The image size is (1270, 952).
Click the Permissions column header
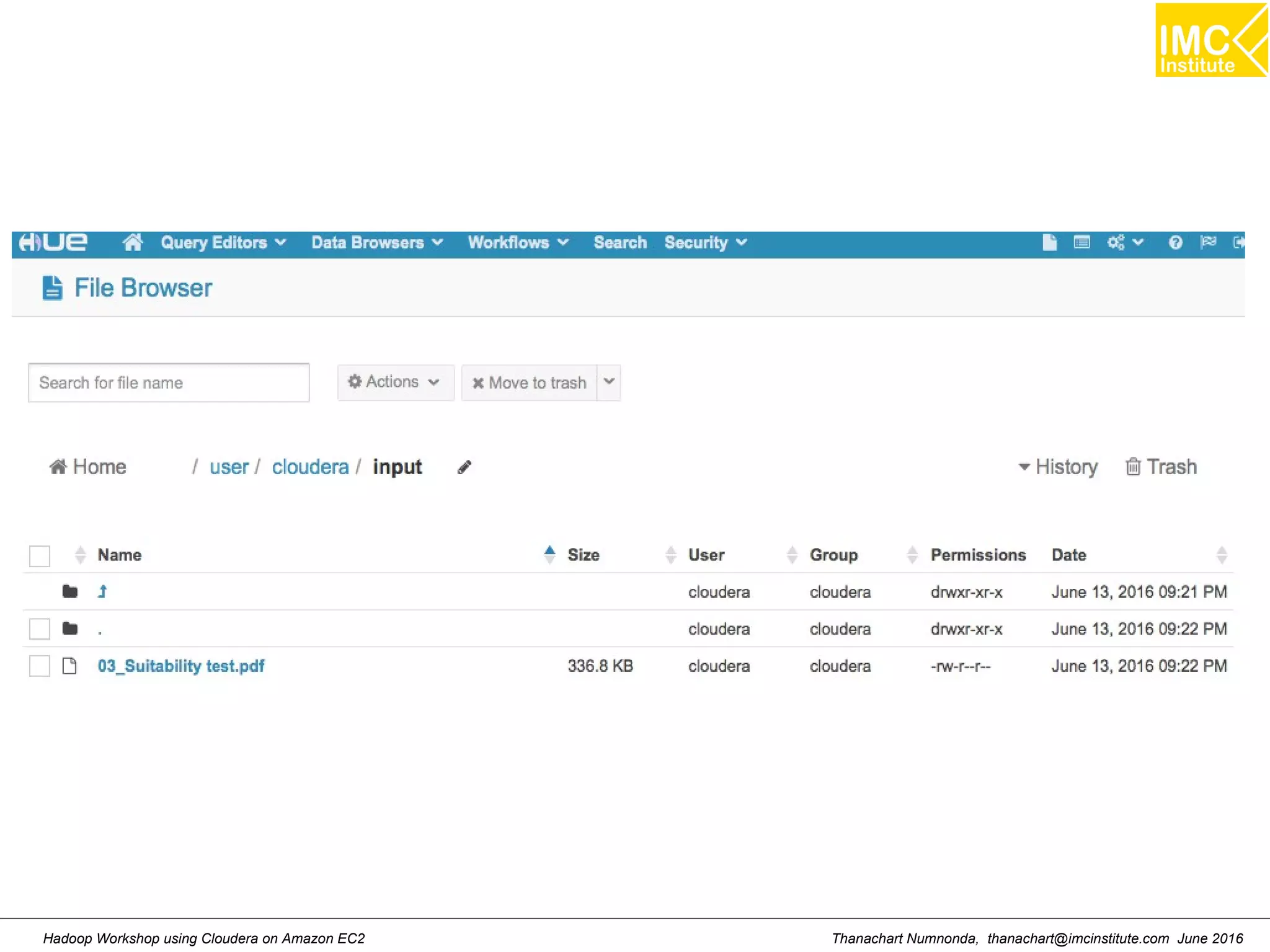pos(978,555)
